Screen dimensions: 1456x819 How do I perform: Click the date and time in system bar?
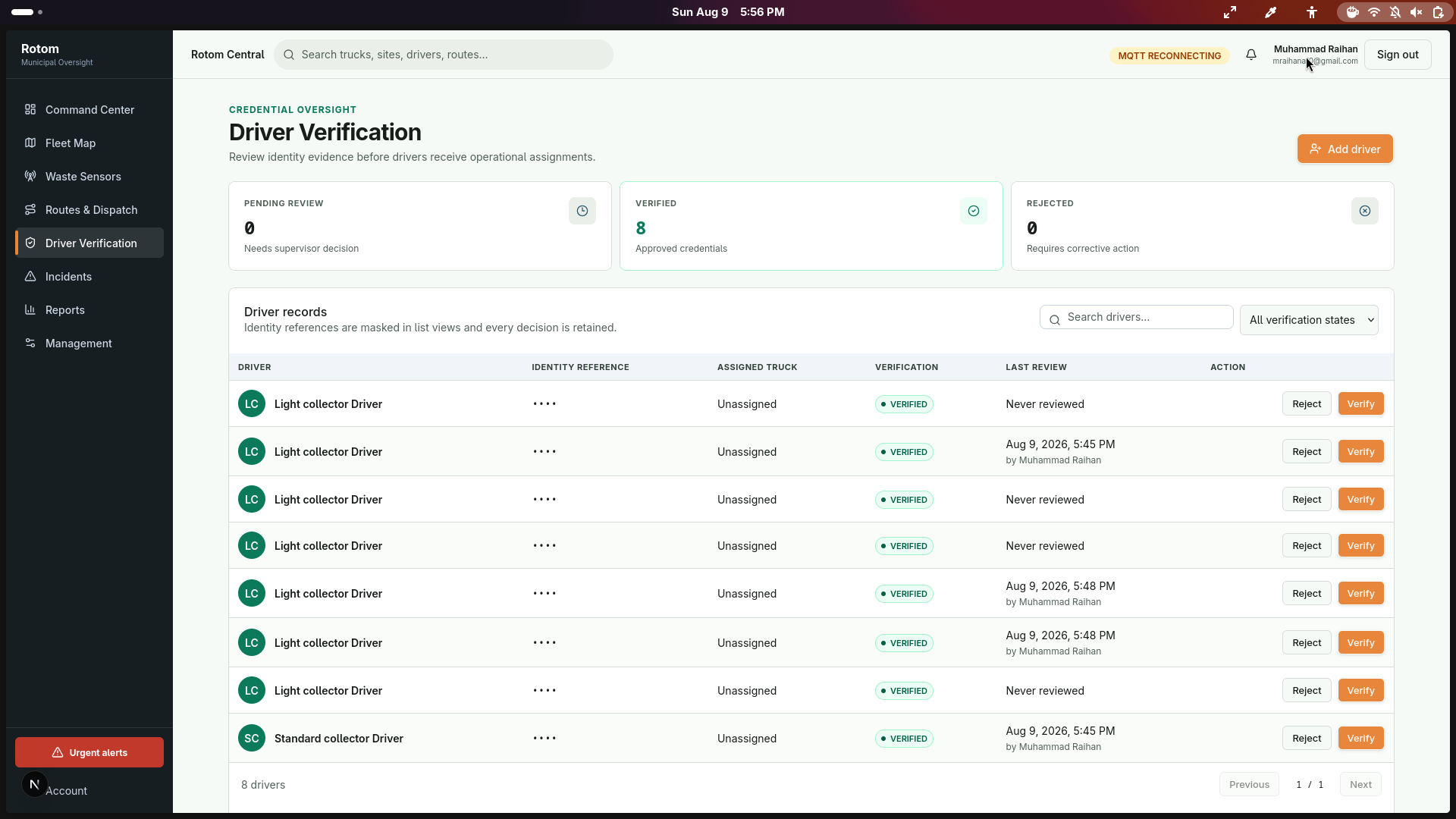[728, 12]
